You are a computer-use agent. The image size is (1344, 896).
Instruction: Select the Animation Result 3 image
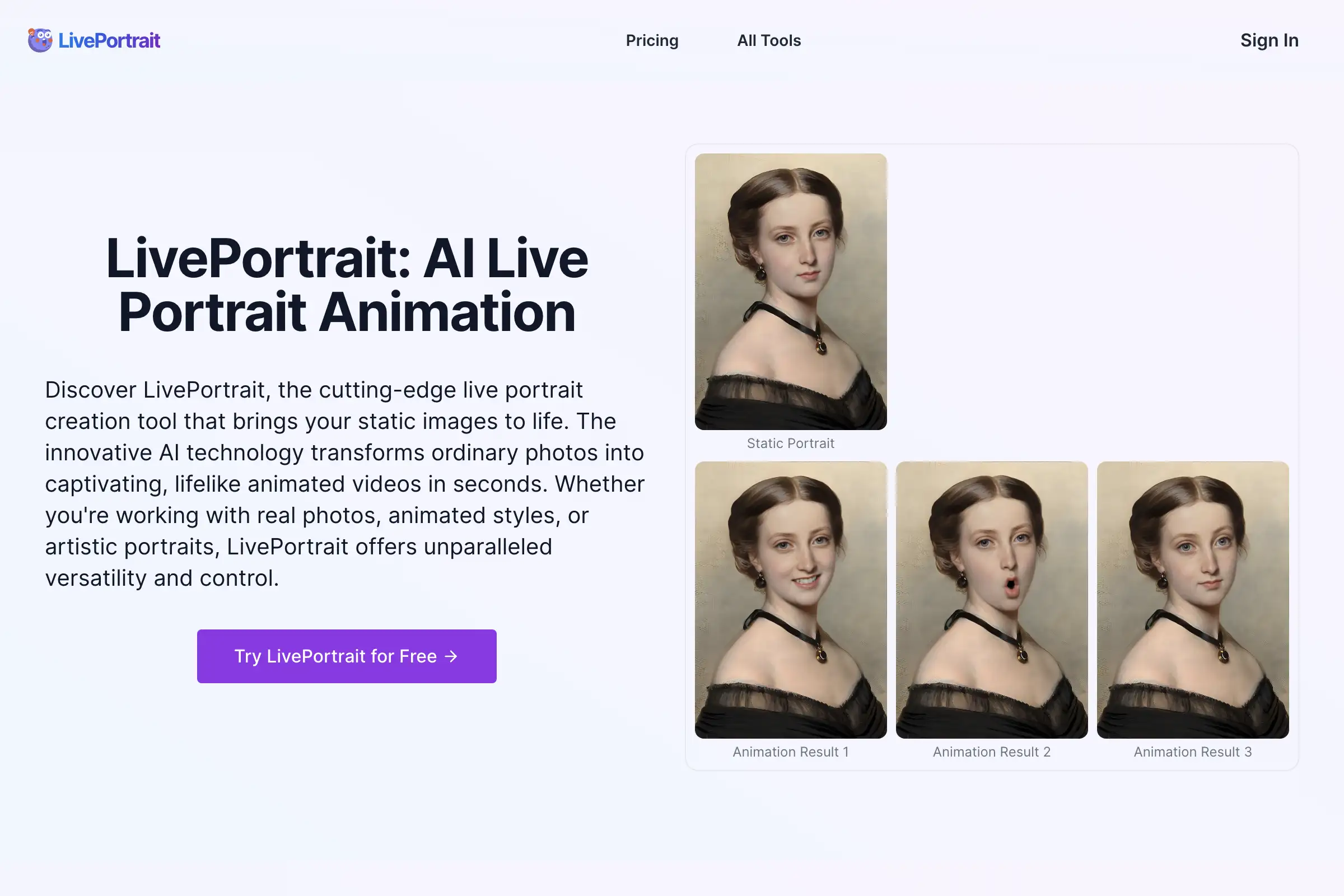tap(1193, 599)
